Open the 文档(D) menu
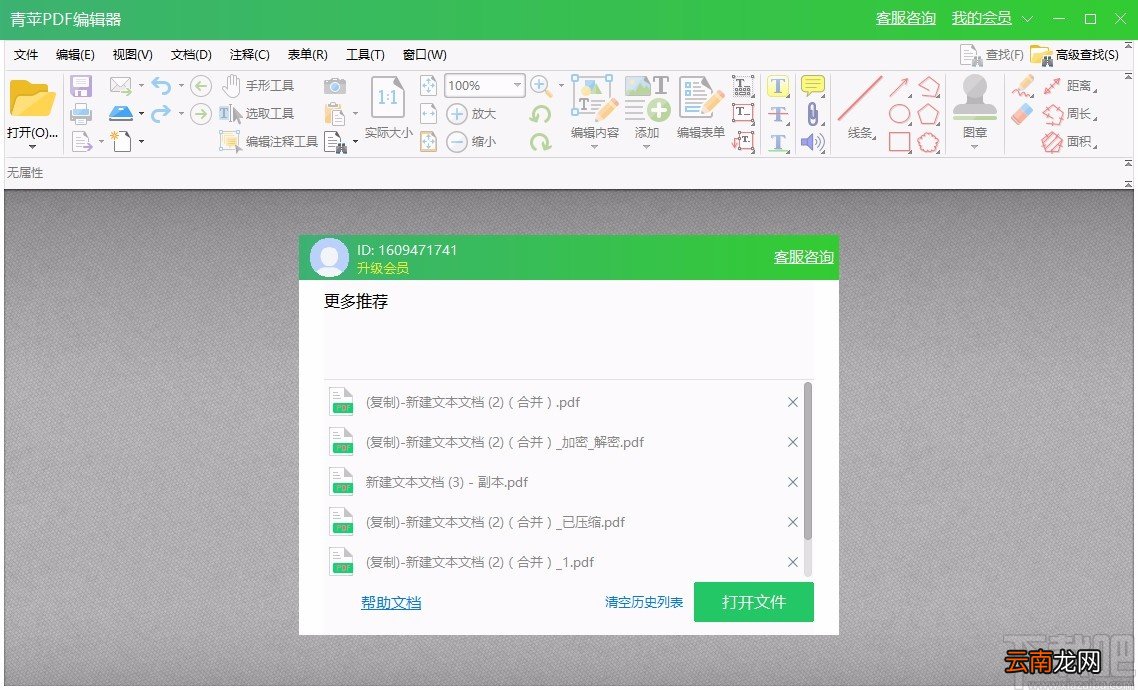1138x690 pixels. pyautogui.click(x=191, y=54)
